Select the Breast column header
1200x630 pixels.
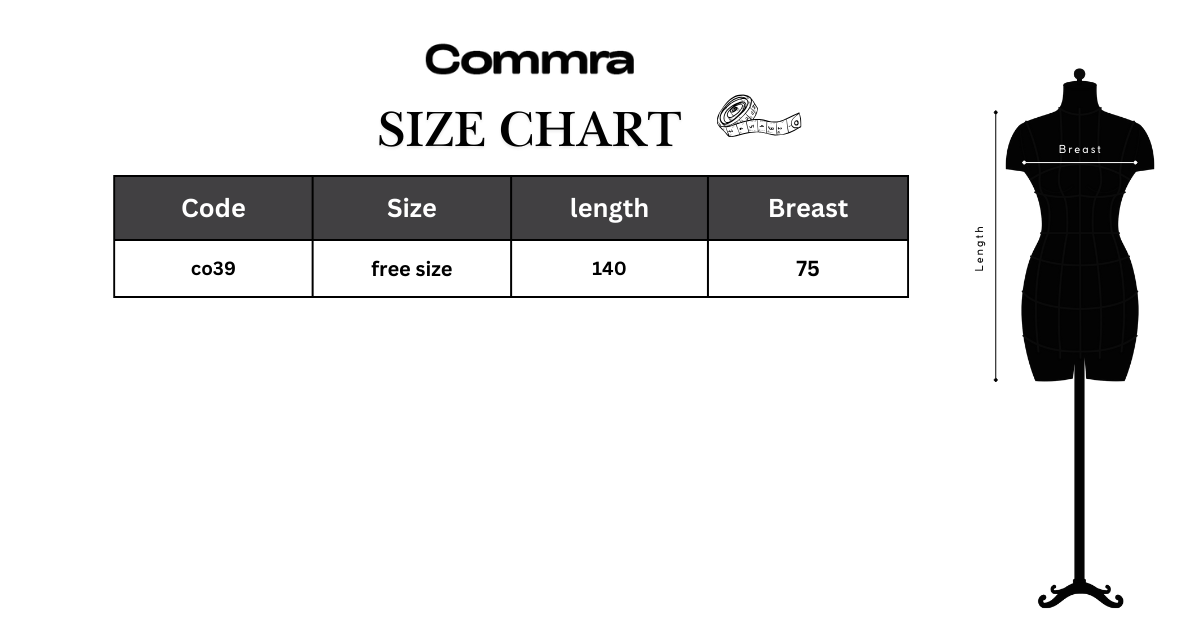coord(808,208)
